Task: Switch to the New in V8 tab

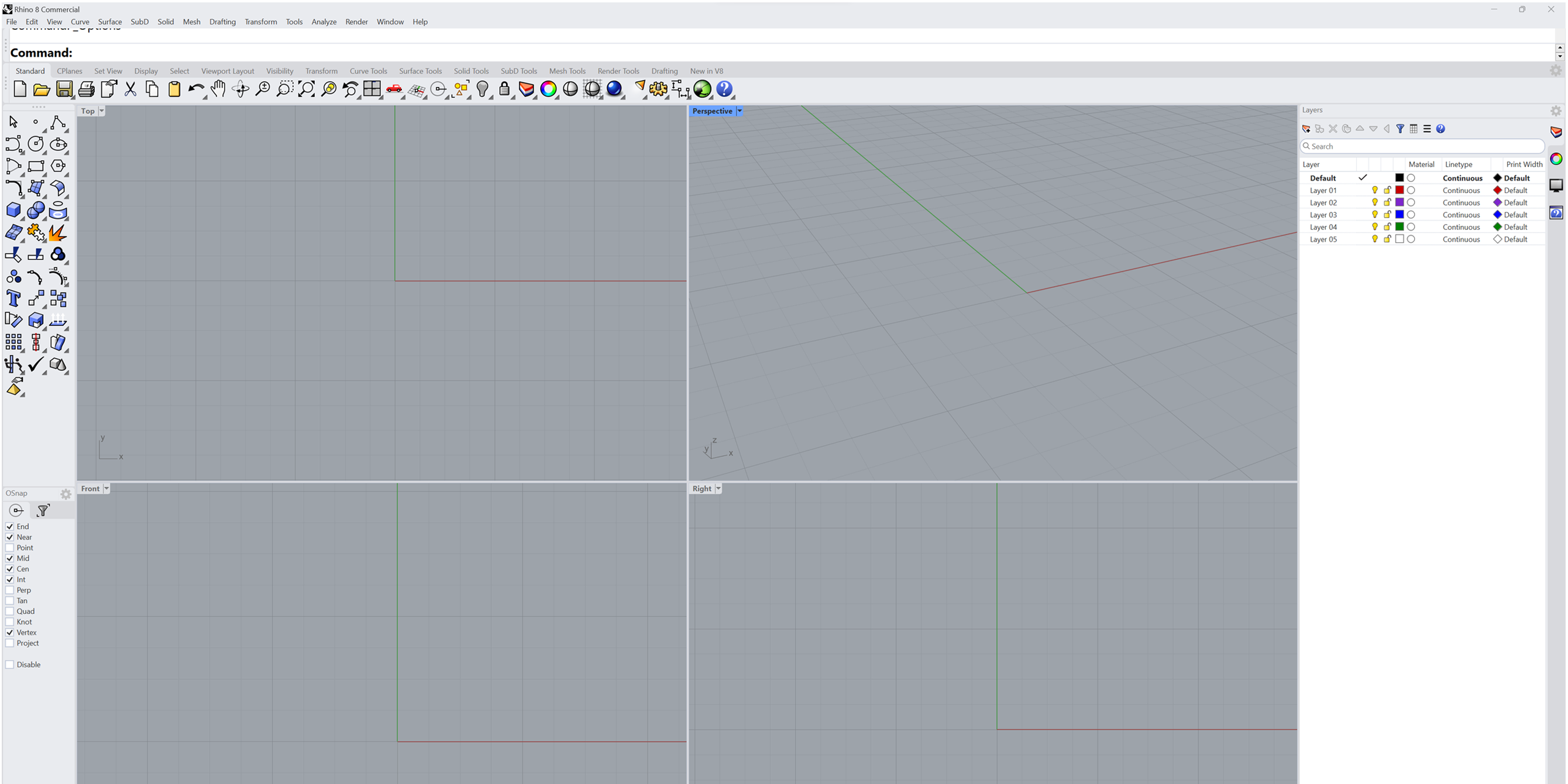Action: pos(706,71)
